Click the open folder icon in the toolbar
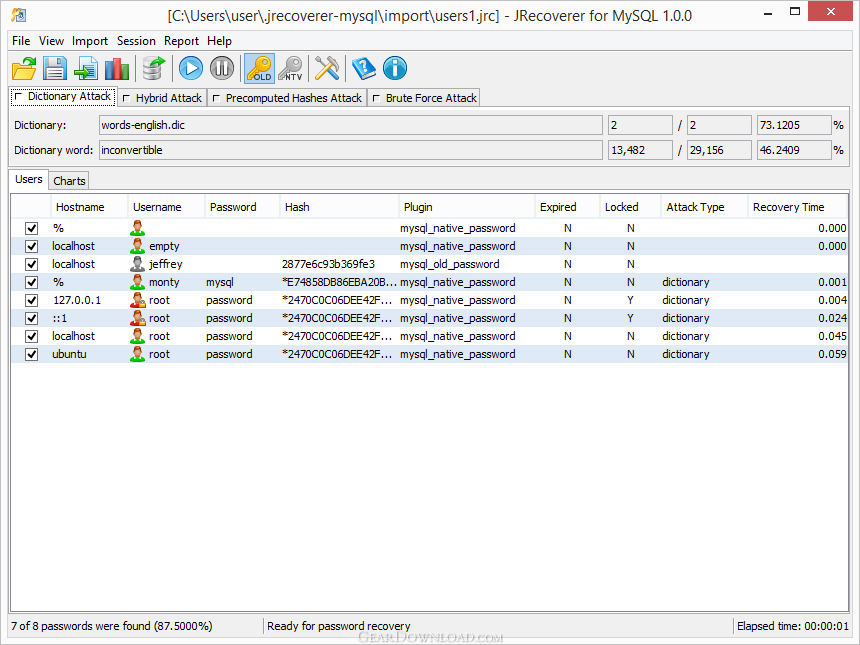This screenshot has height=645, width=860. (24, 69)
